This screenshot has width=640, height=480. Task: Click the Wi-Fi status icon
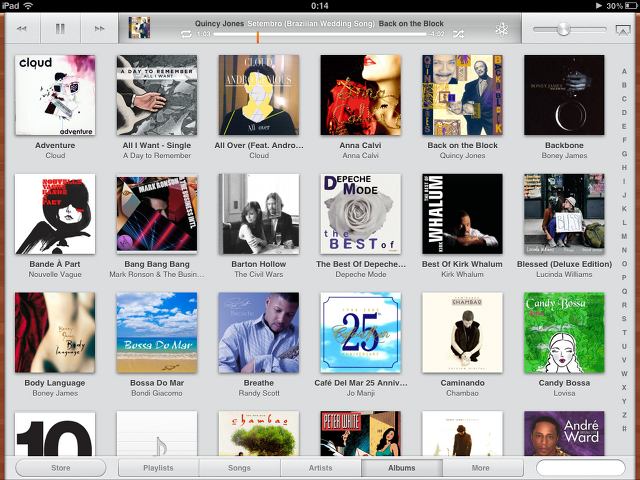click(x=28, y=6)
